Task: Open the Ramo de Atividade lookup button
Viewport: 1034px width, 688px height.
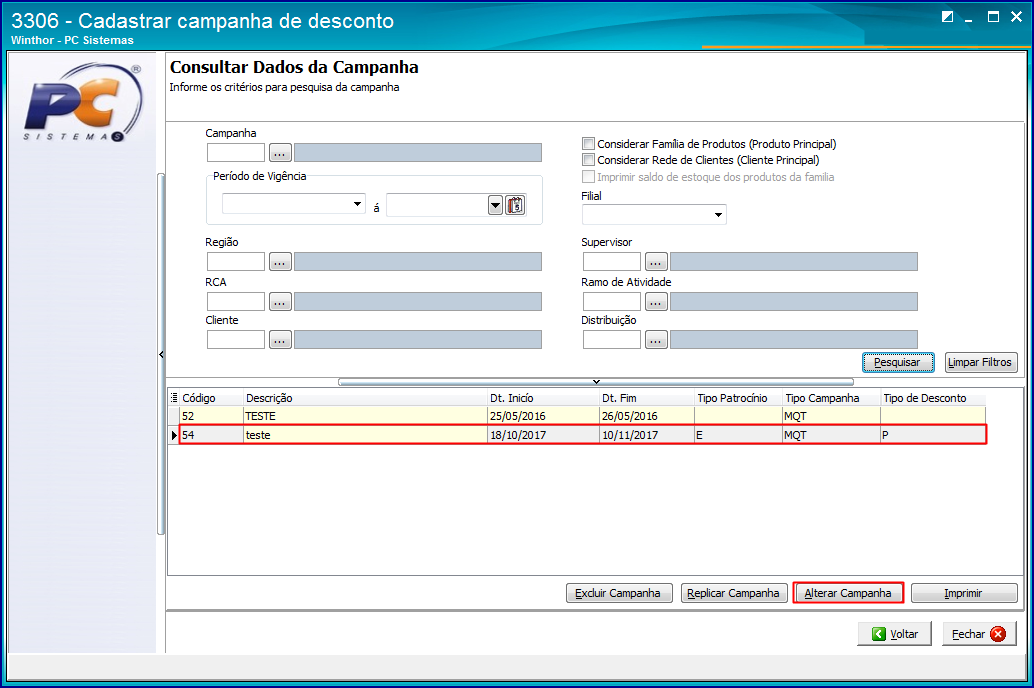Action: [x=656, y=302]
